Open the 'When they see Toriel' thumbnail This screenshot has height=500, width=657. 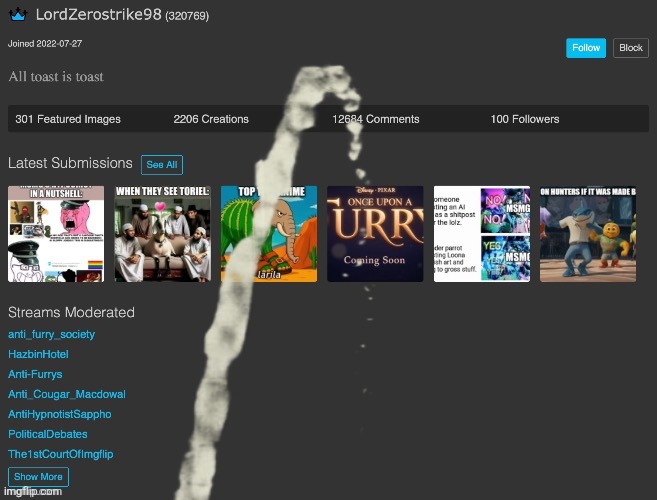click(x=162, y=233)
